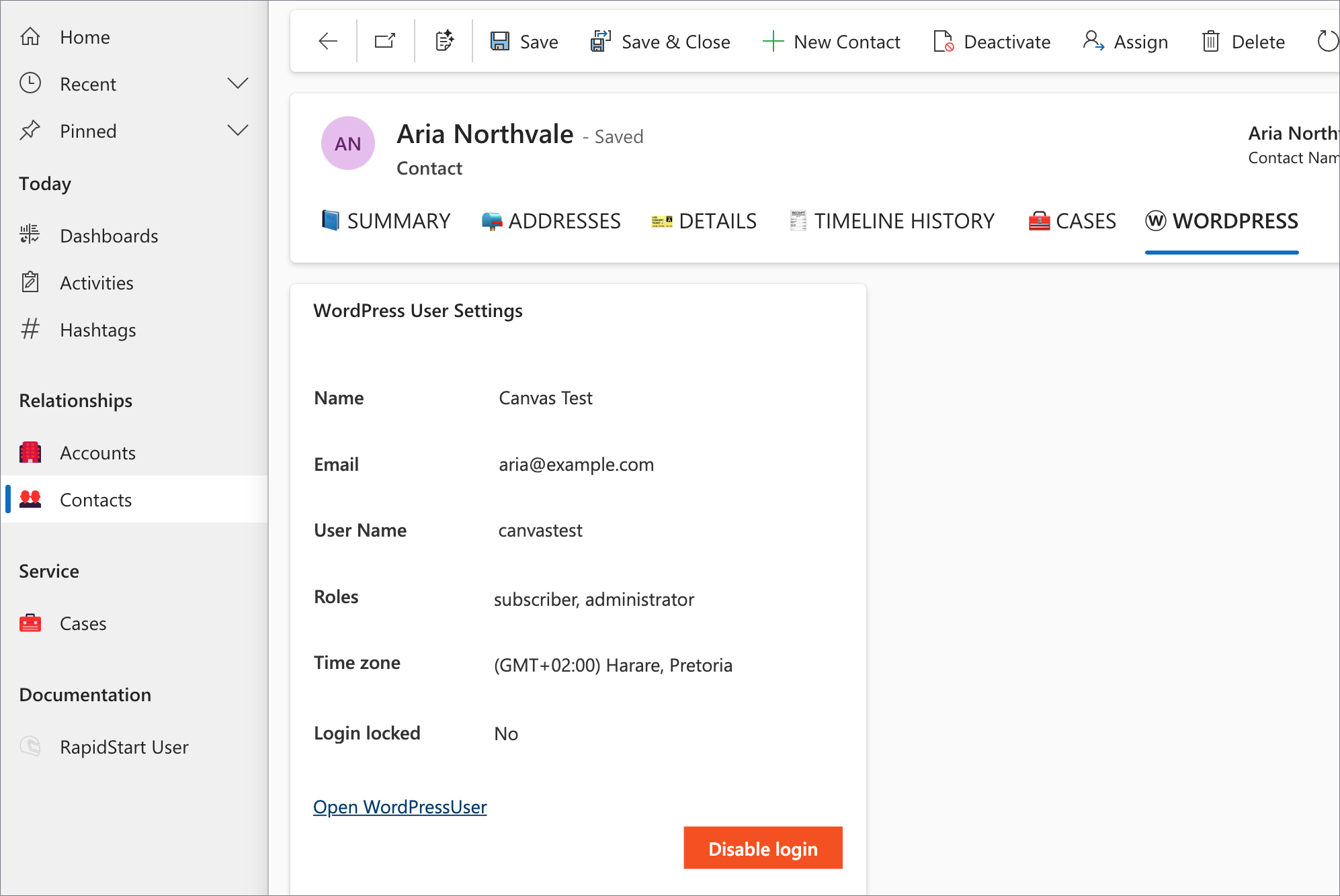The width and height of the screenshot is (1340, 896).
Task: Click the Delete label
Action: (x=1258, y=42)
